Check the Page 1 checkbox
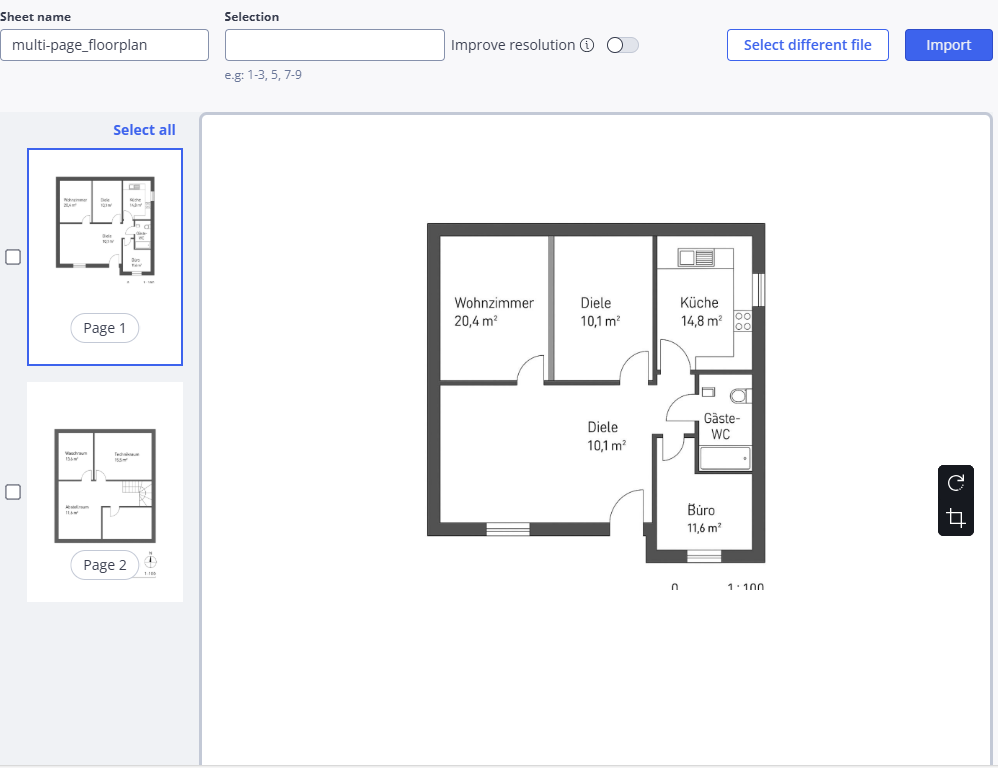The image size is (998, 768). point(13,257)
